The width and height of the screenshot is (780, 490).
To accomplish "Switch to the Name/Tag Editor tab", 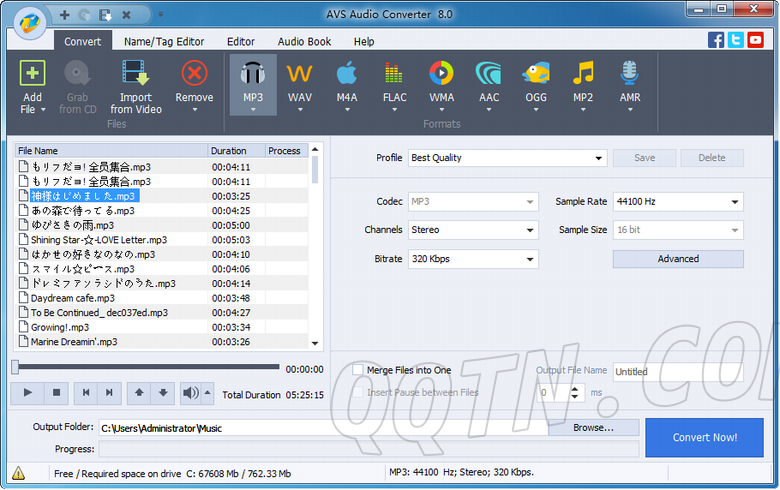I will pos(164,41).
